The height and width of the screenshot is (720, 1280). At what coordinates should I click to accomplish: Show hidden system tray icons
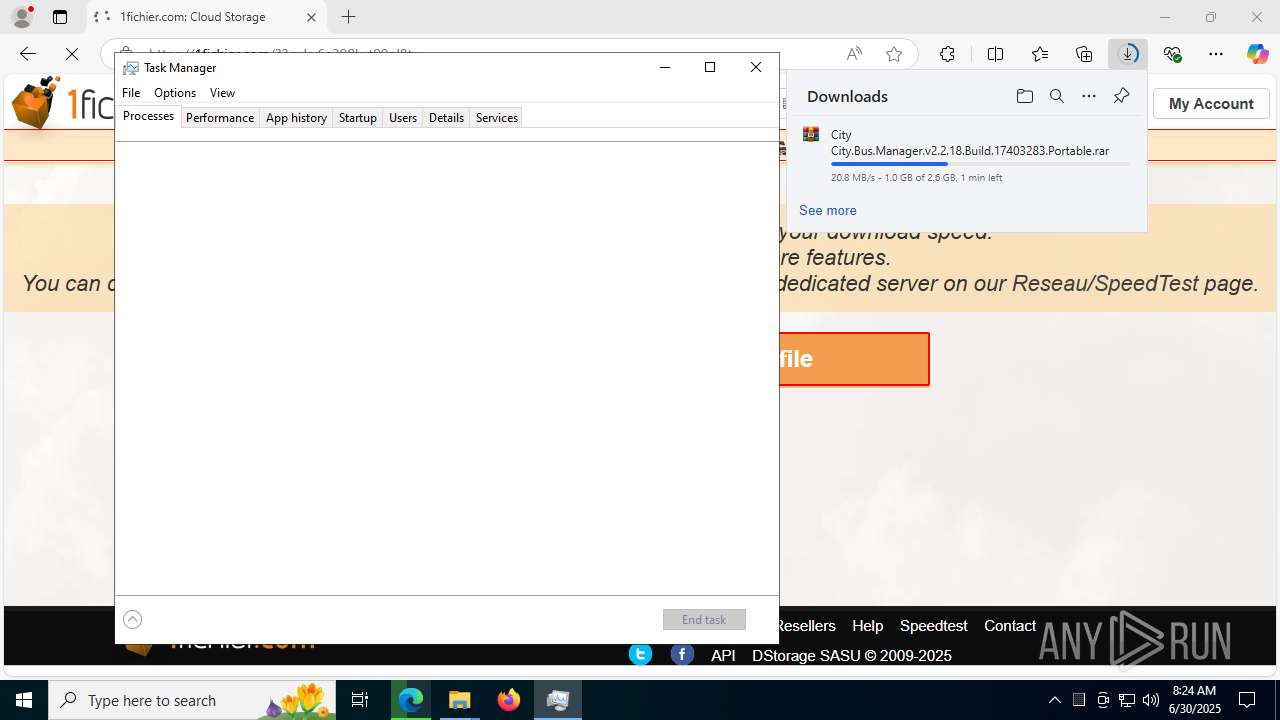pos(1054,700)
